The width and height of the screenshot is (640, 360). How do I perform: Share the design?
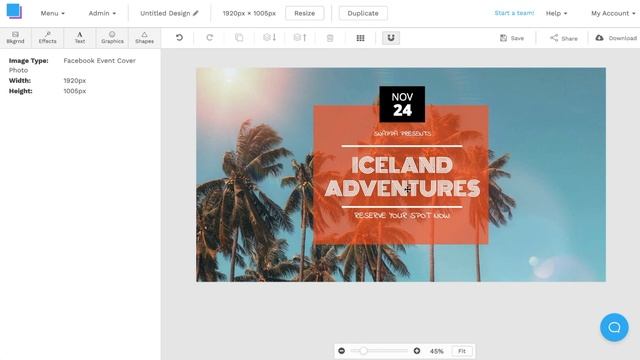pyautogui.click(x=564, y=38)
